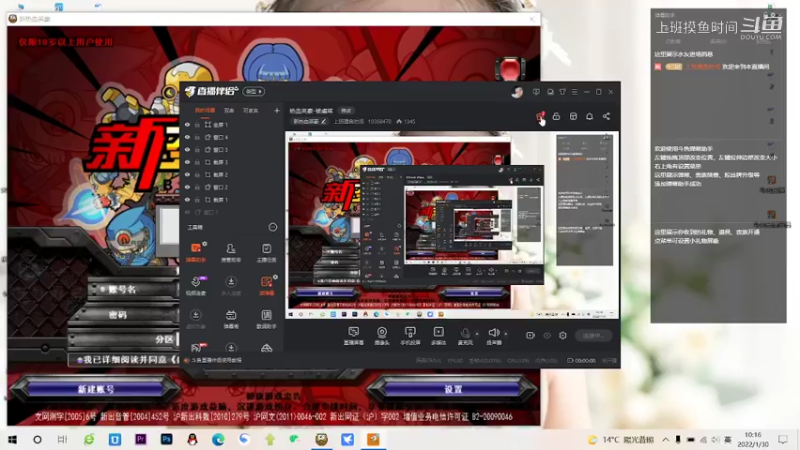Open the hamburger menu in streaming app
The height and width of the screenshot is (450, 800).
[x=574, y=92]
